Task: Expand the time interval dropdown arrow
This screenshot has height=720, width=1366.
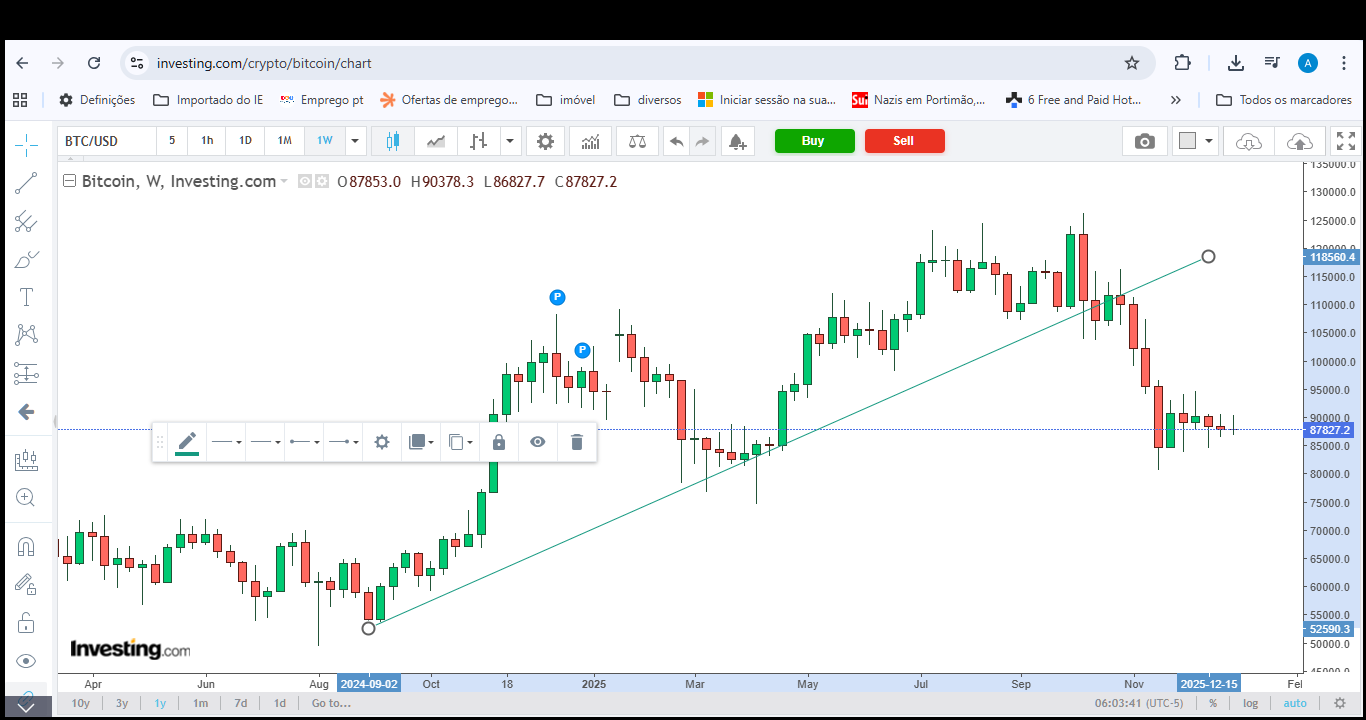Action: tap(354, 141)
